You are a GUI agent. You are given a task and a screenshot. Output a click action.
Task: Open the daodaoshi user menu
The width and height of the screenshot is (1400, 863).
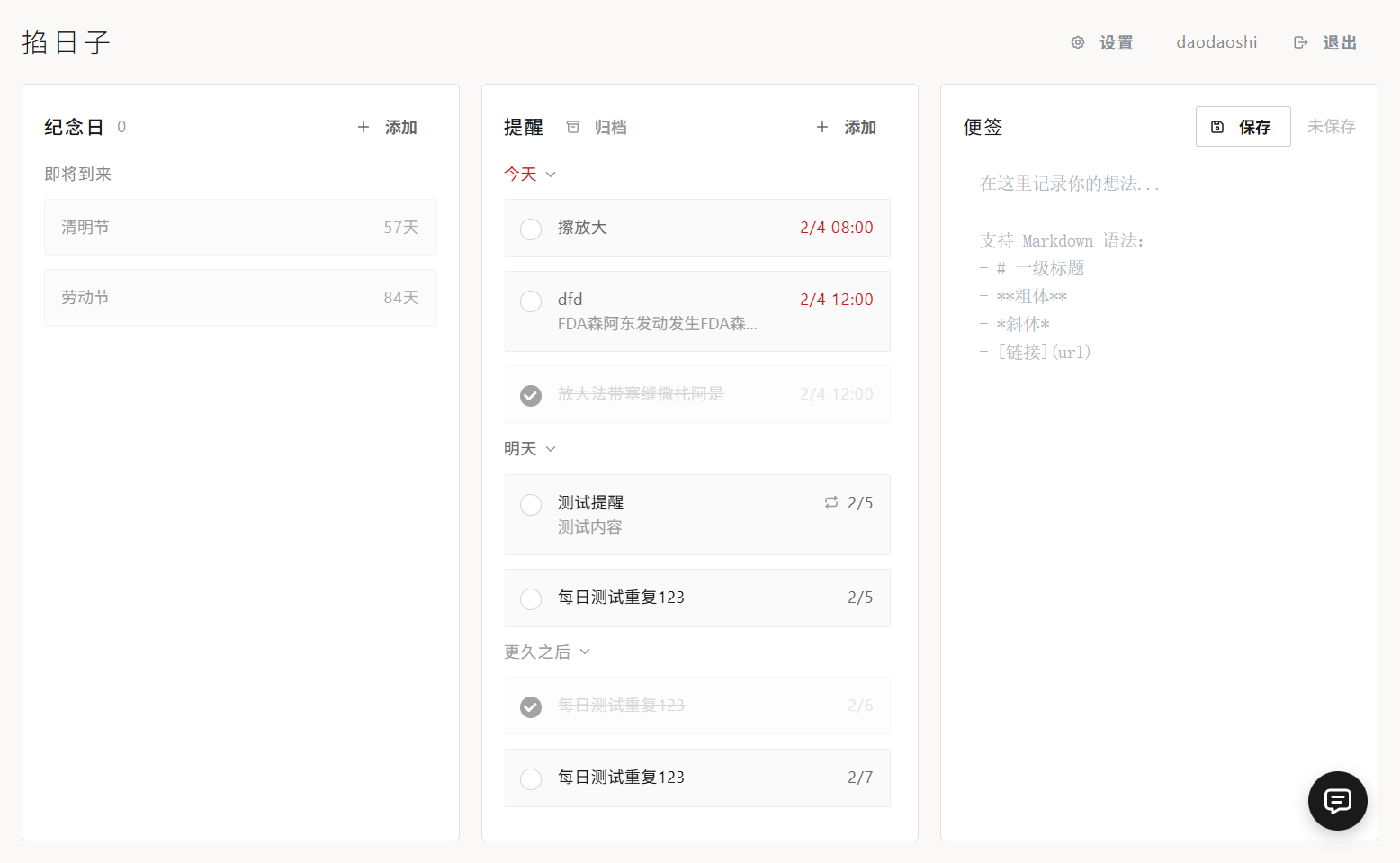1216,42
